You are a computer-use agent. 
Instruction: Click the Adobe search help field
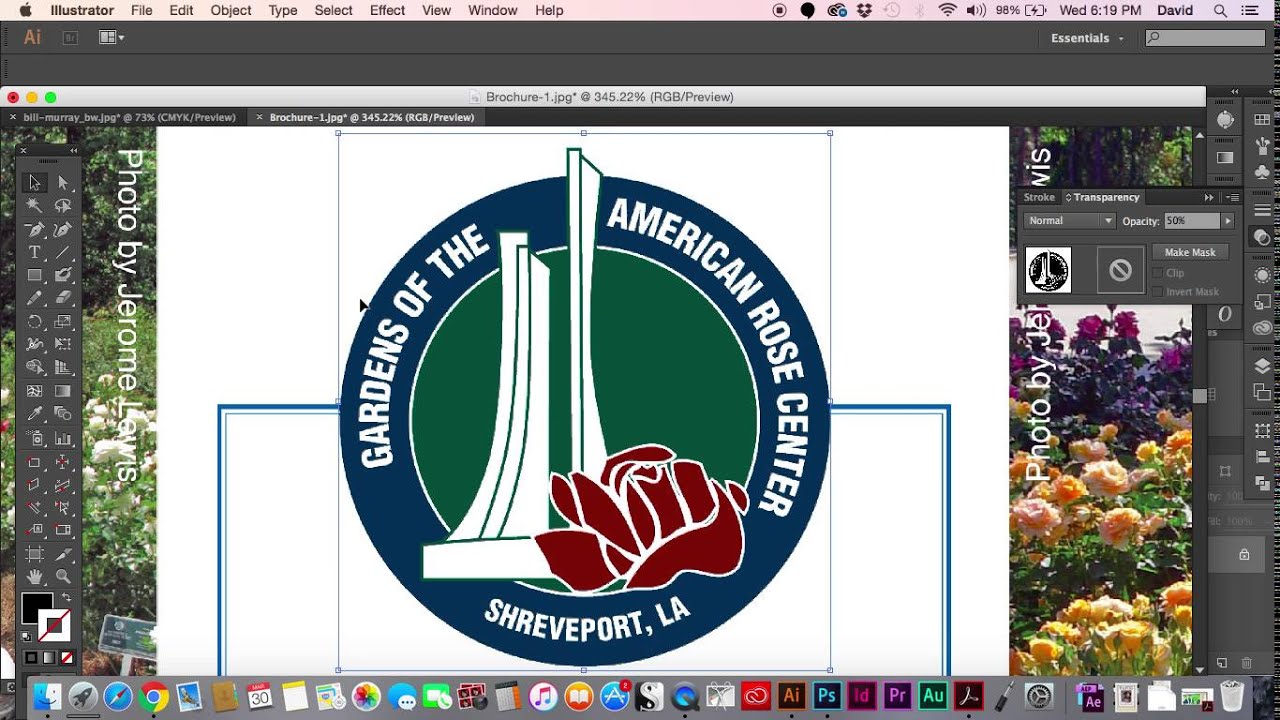[x=1205, y=38]
